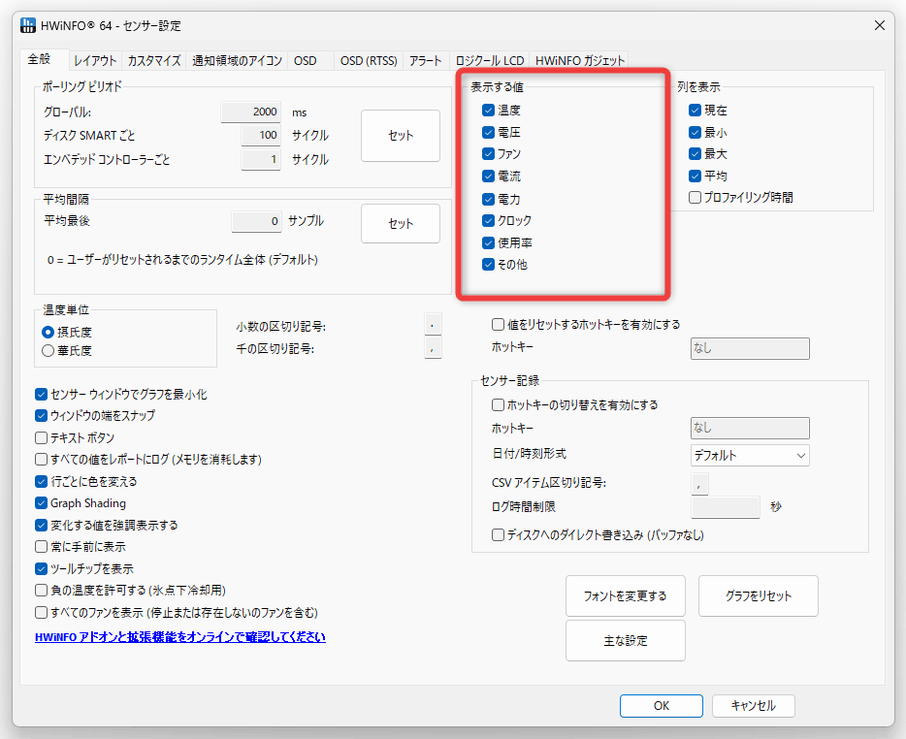Click the グローバル polling period field
This screenshot has height=739, width=906.
point(251,112)
